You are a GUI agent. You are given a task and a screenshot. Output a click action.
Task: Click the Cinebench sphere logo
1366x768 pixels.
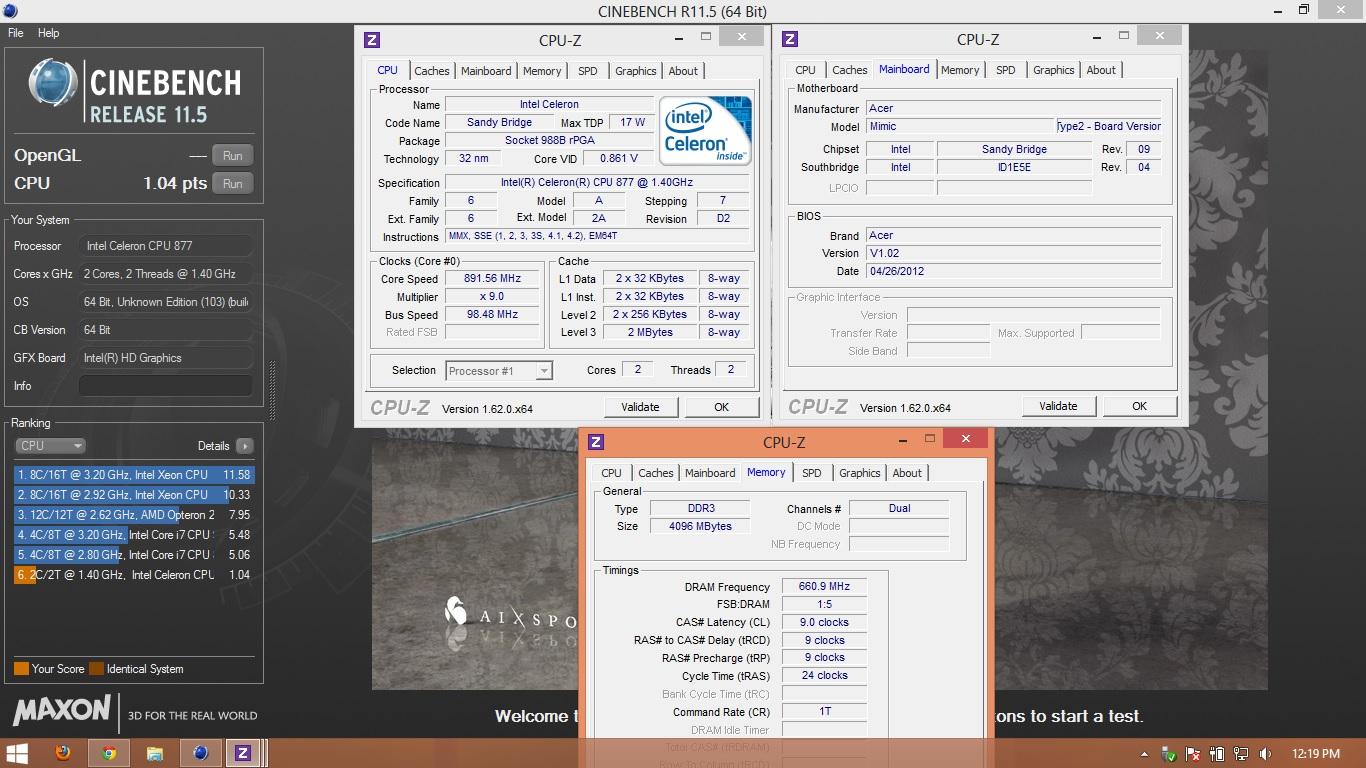pyautogui.click(x=53, y=83)
